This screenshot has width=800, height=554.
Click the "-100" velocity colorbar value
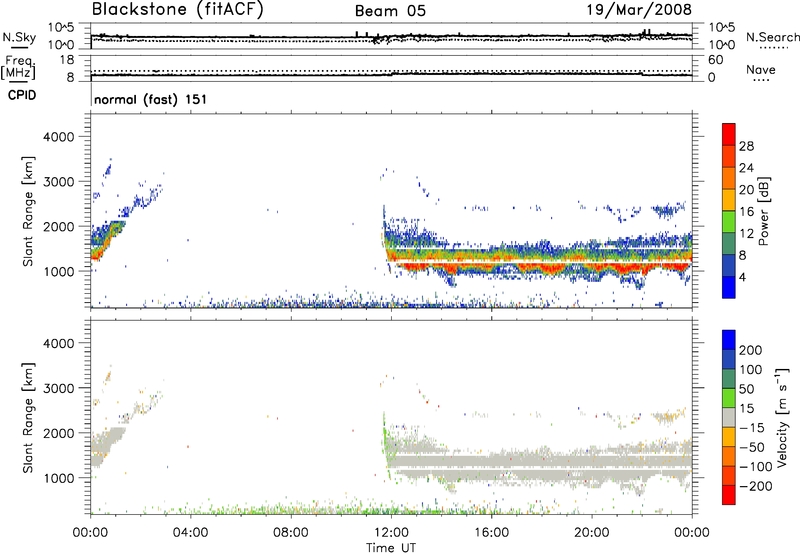pos(755,467)
